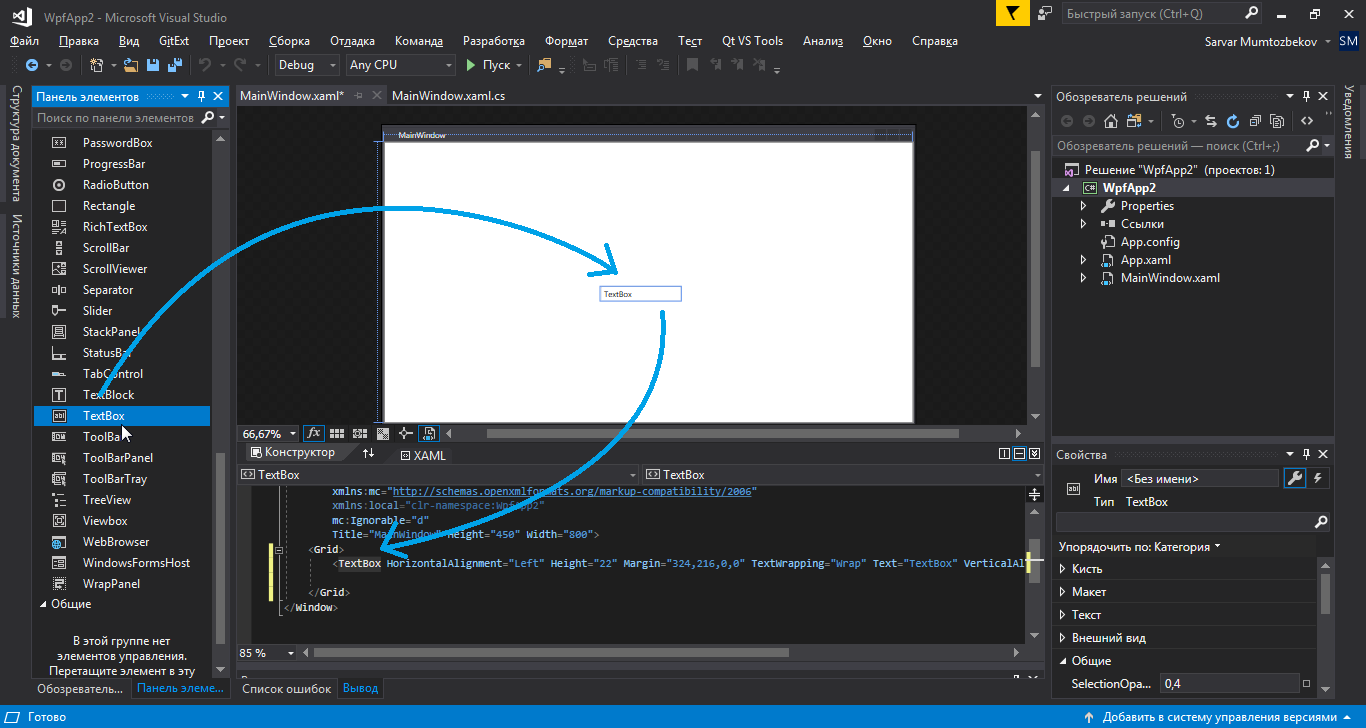The image size is (1366, 728).
Task: Click the Collapse All icon in Solution Explorer
Action: click(1254, 121)
